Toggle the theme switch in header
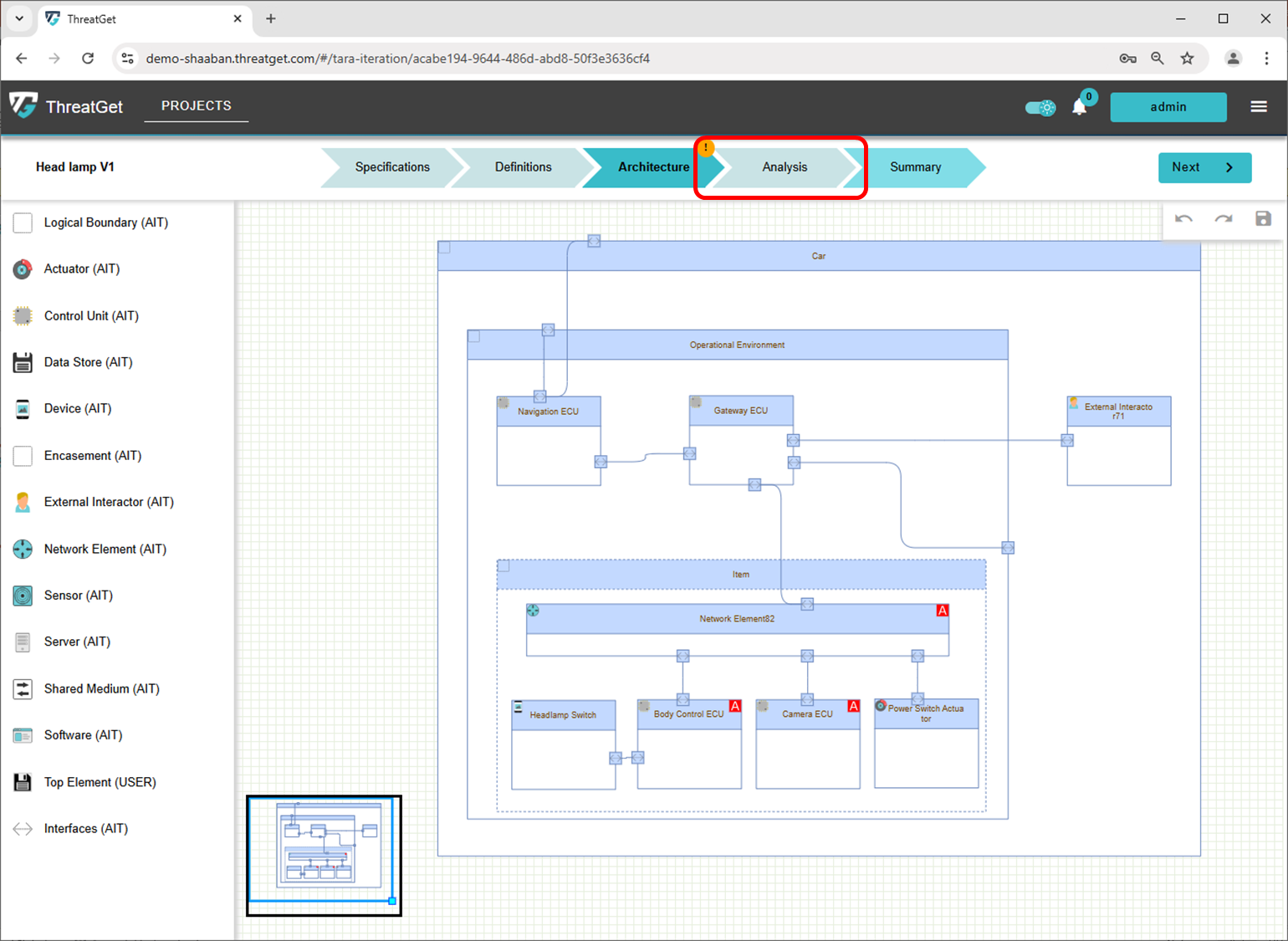 pos(1040,108)
